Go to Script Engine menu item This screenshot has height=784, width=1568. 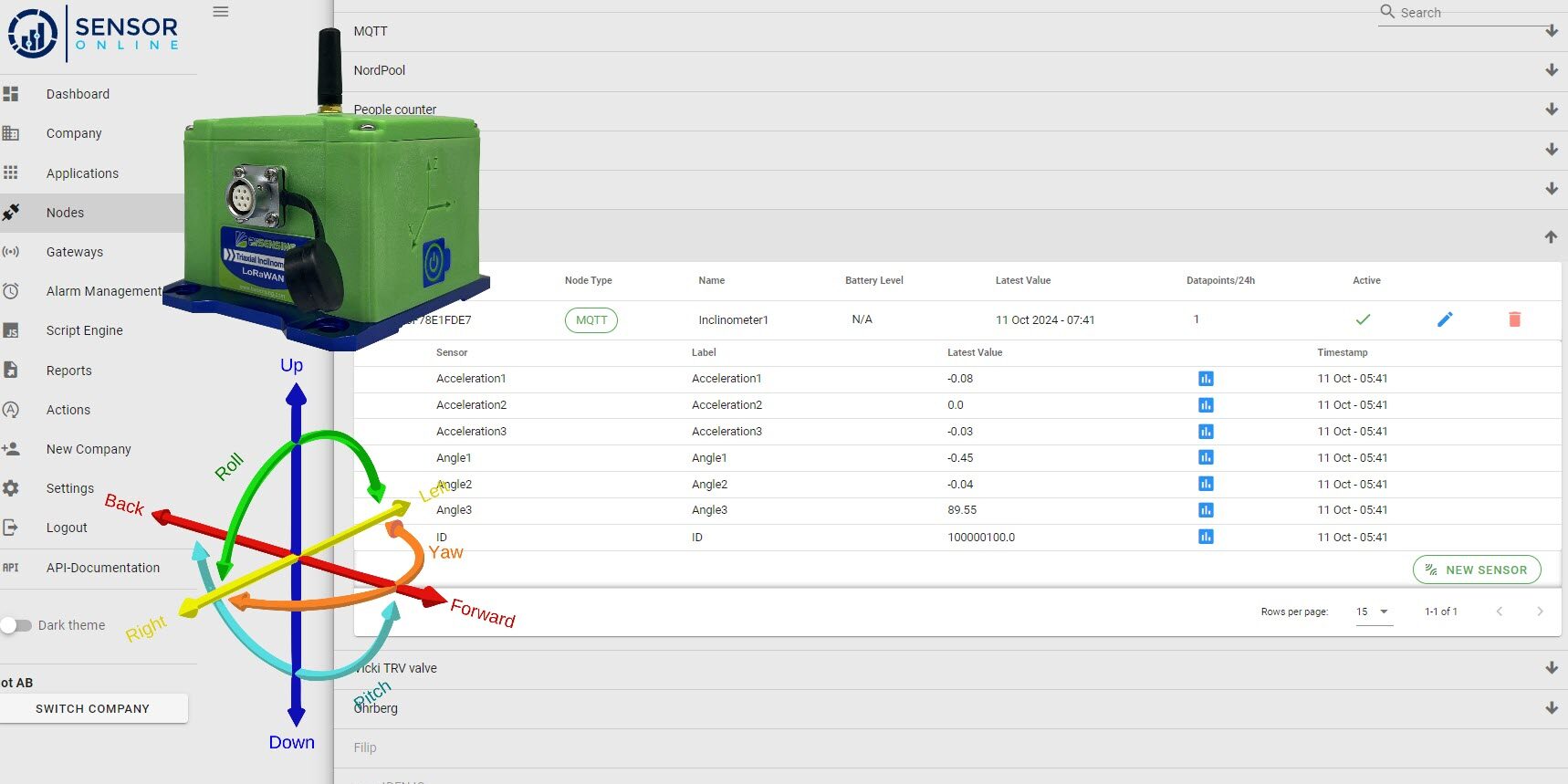click(85, 330)
